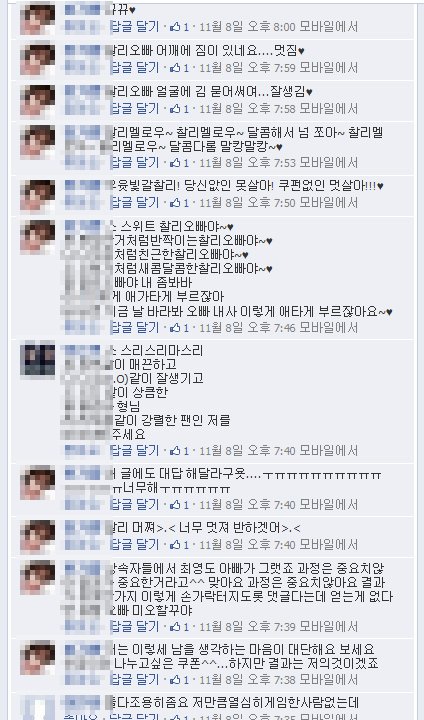Click the like thumb icon on the 8:00 comment

(175, 27)
